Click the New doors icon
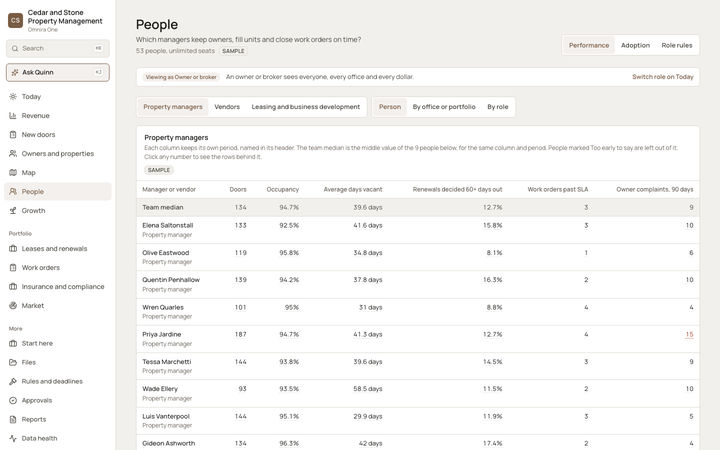The image size is (720, 450). (x=13, y=135)
